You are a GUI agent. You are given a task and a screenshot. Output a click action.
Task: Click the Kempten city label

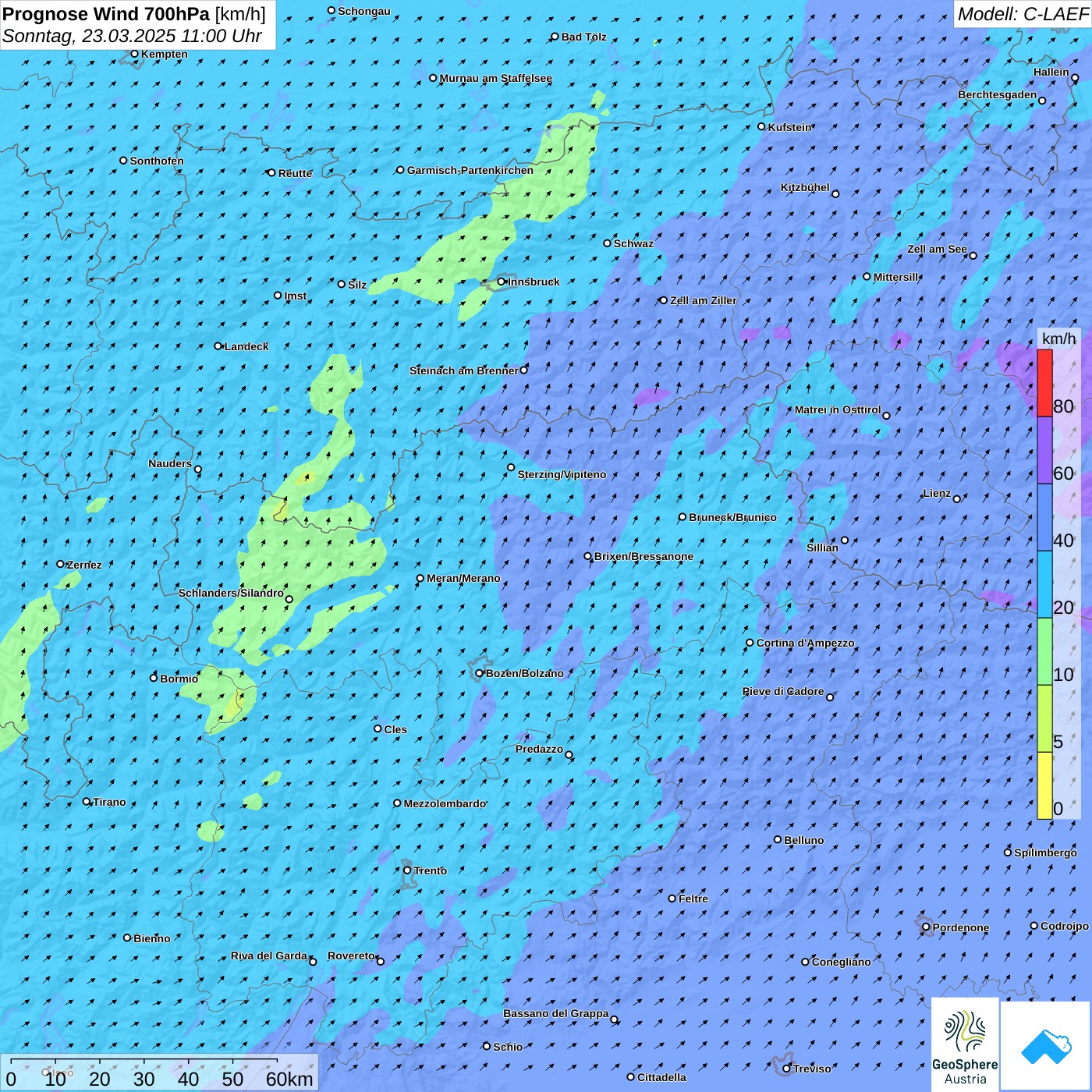pyautogui.click(x=165, y=54)
